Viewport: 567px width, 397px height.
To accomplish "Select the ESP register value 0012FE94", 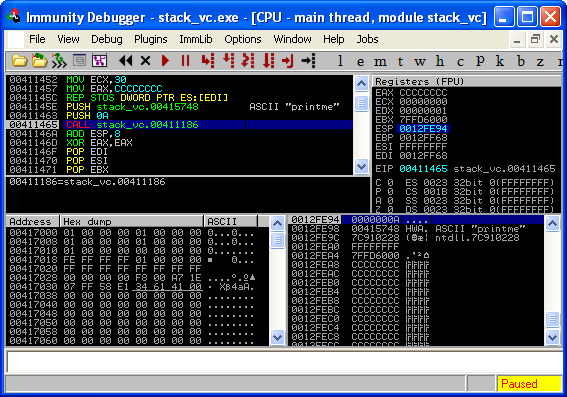I will pos(423,129).
